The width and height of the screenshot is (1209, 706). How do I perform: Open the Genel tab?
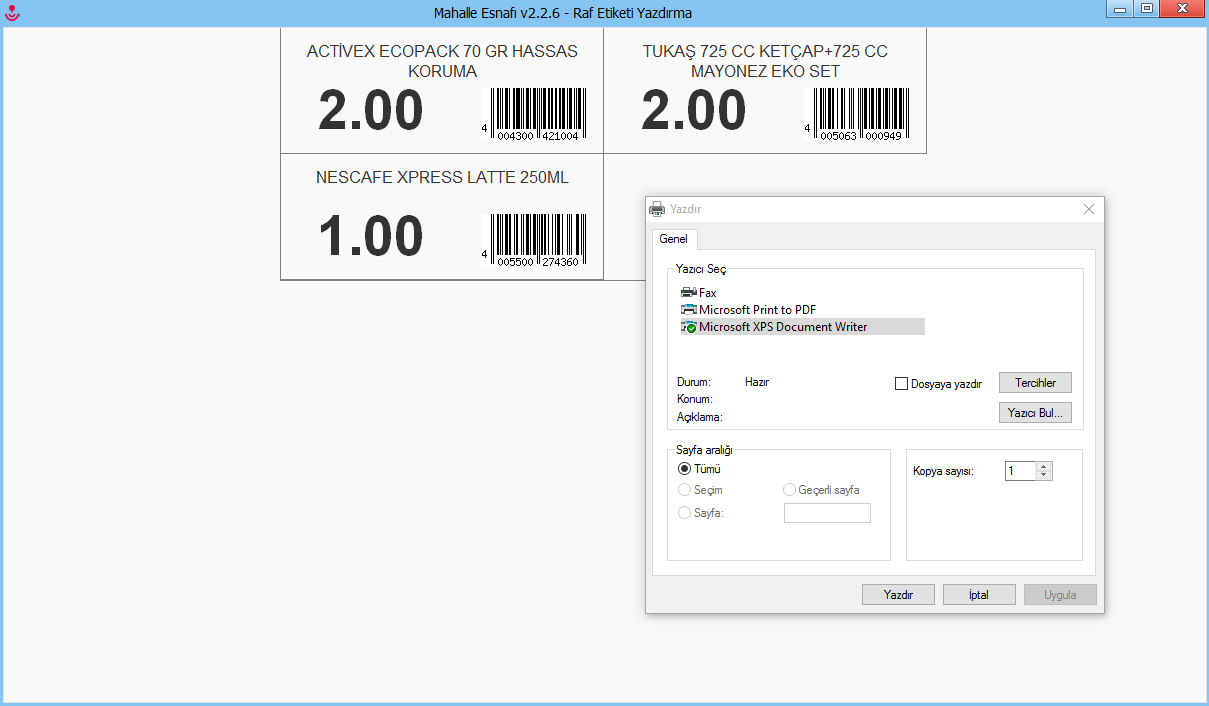coord(674,239)
